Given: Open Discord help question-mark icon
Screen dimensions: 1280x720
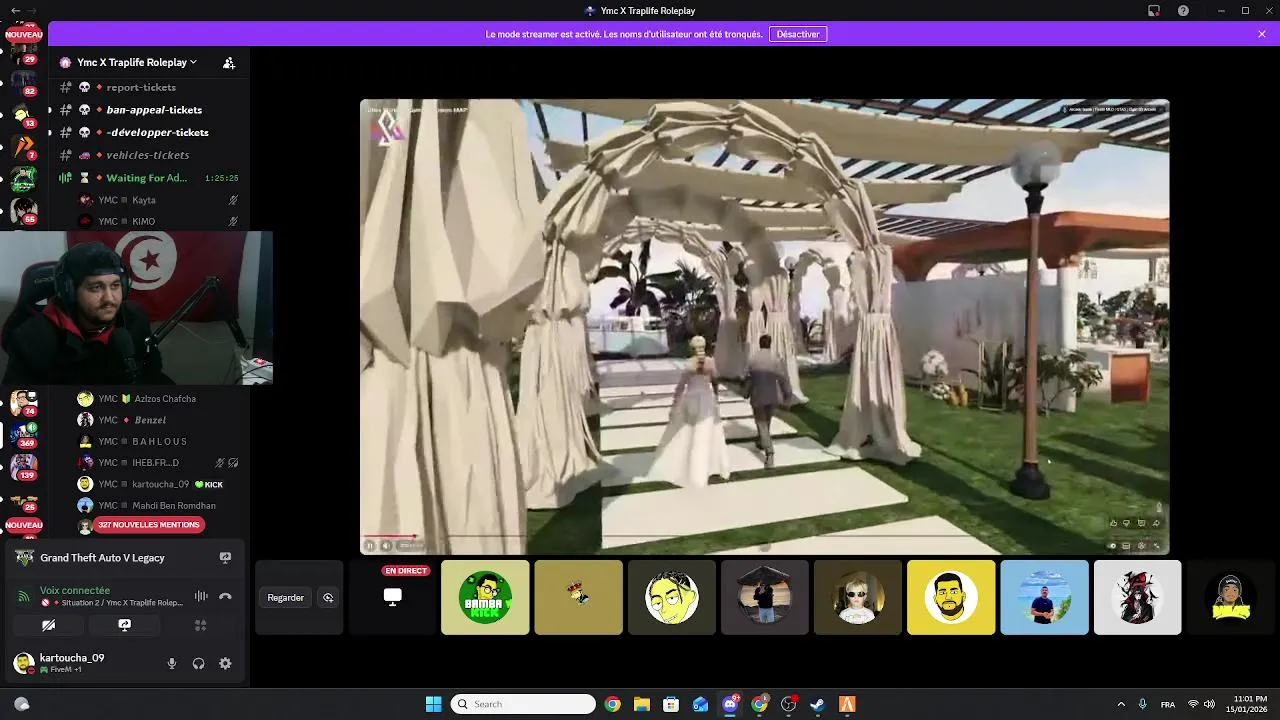Looking at the screenshot, I should coord(1183,11).
